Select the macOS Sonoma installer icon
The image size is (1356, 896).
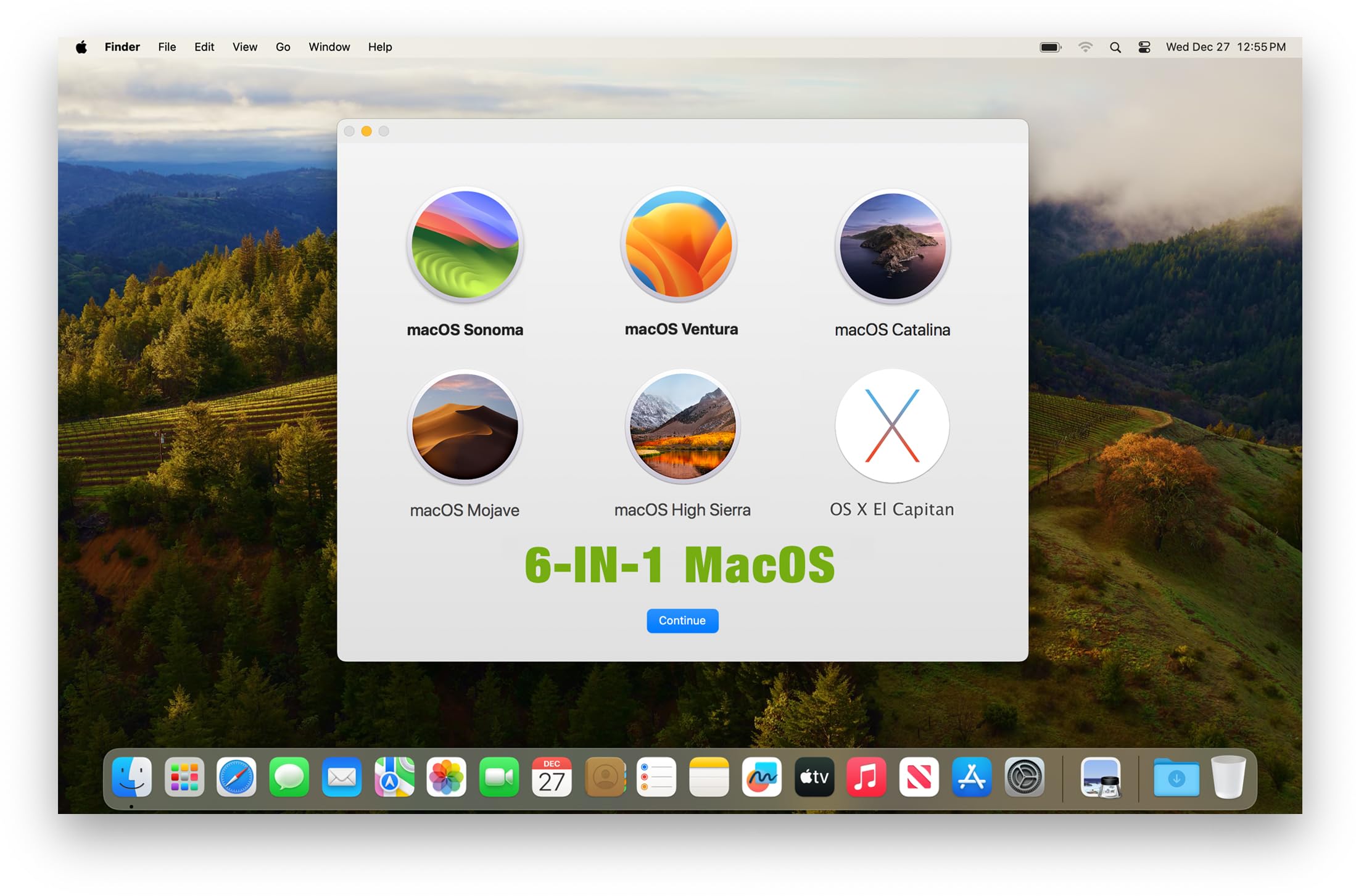(465, 245)
